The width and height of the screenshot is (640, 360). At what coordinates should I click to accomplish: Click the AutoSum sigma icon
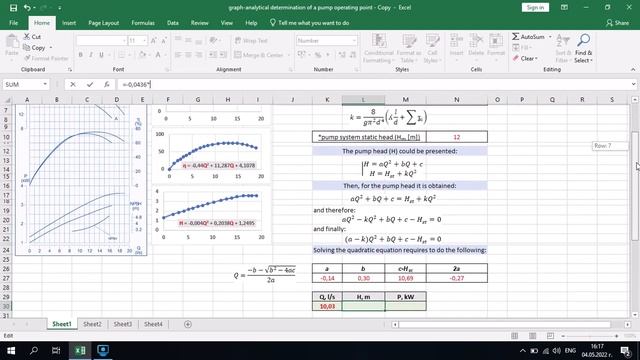coord(516,36)
